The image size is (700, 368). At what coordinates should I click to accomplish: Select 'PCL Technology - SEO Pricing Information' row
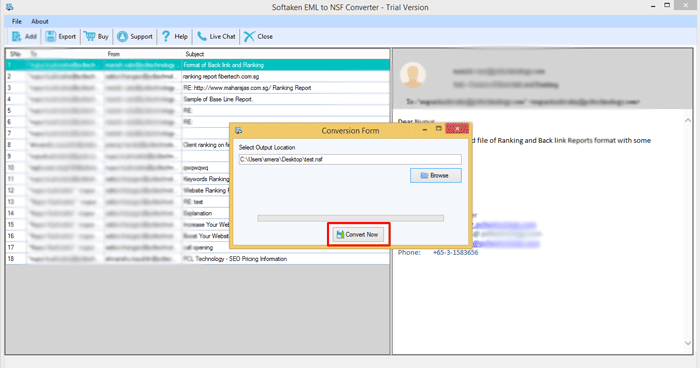click(x=197, y=259)
